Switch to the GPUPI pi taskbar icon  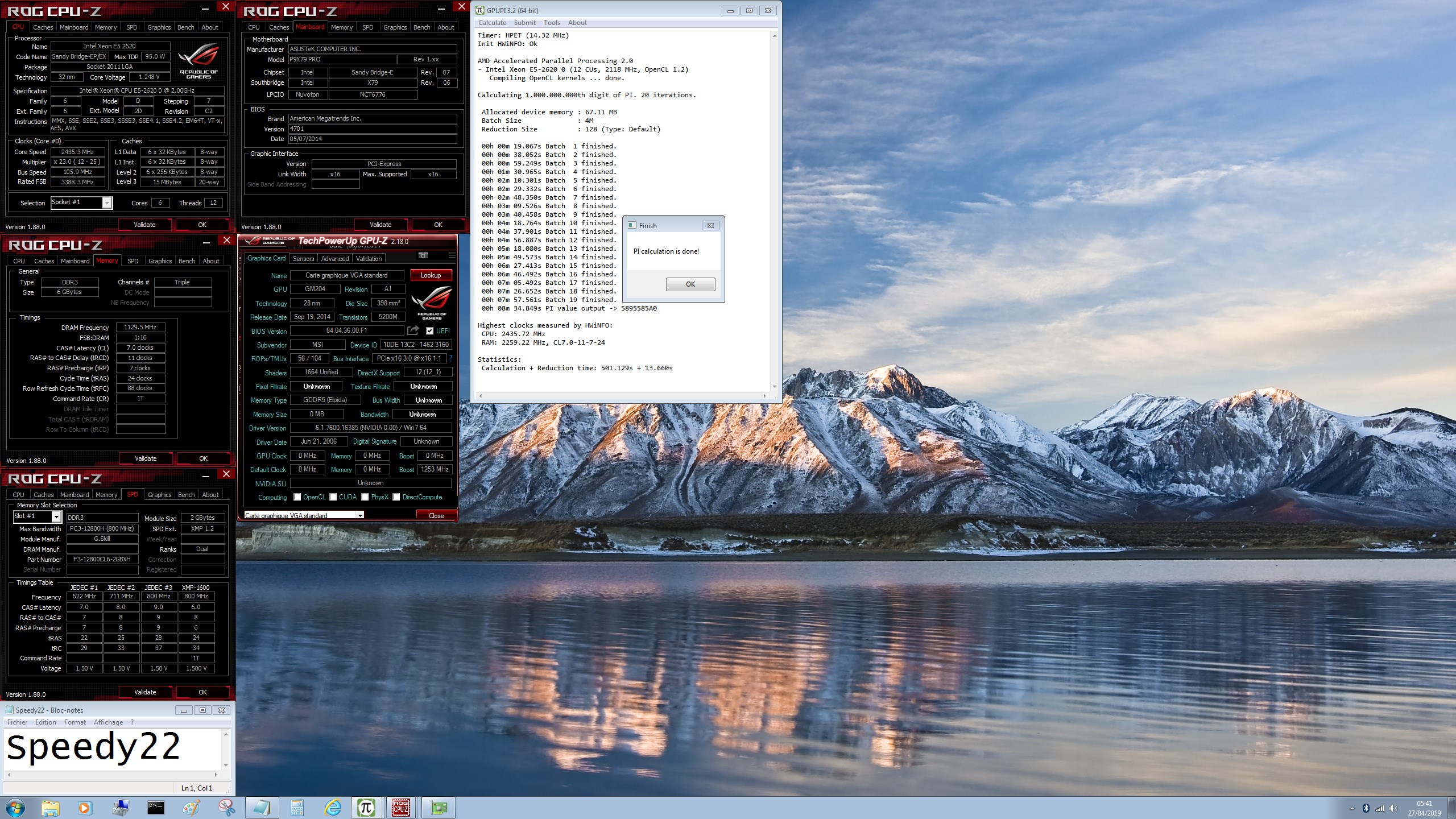coord(367,808)
